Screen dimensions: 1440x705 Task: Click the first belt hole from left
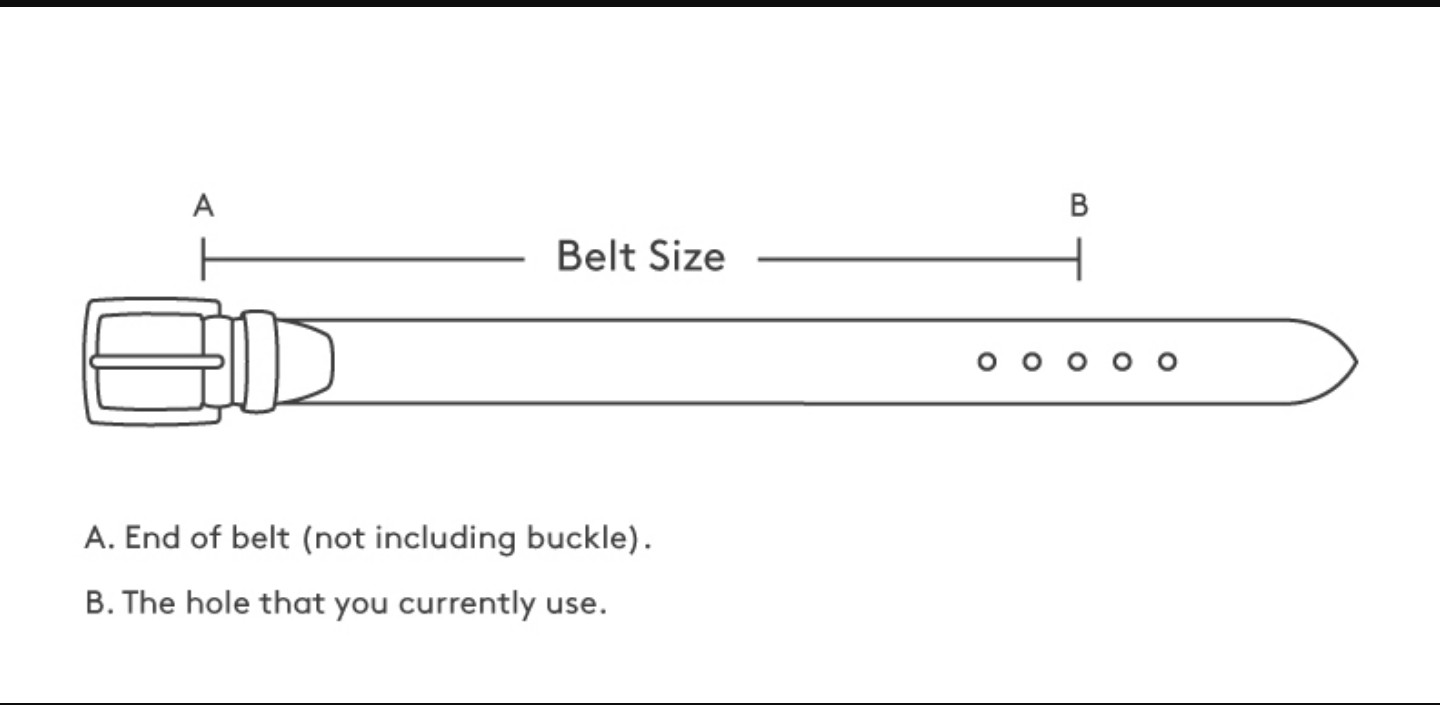[x=987, y=361]
